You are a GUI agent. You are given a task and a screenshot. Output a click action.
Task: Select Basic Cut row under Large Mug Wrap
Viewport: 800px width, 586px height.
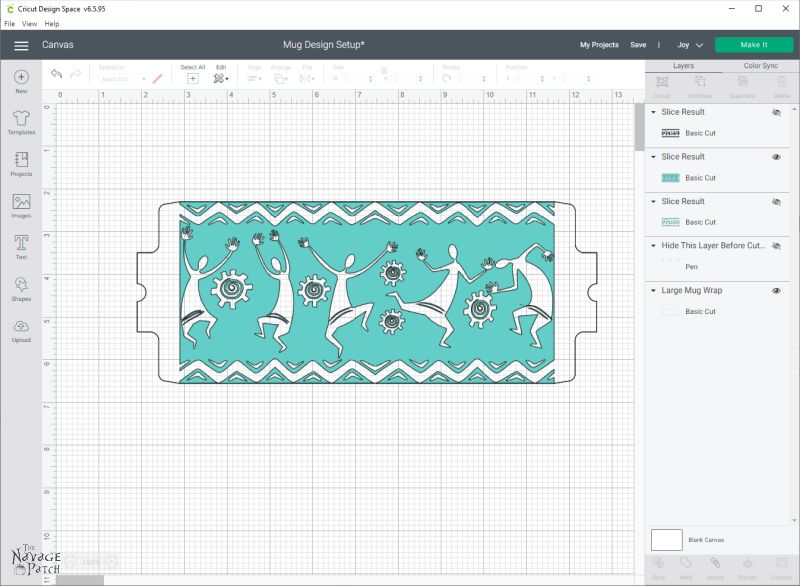[x=717, y=312]
